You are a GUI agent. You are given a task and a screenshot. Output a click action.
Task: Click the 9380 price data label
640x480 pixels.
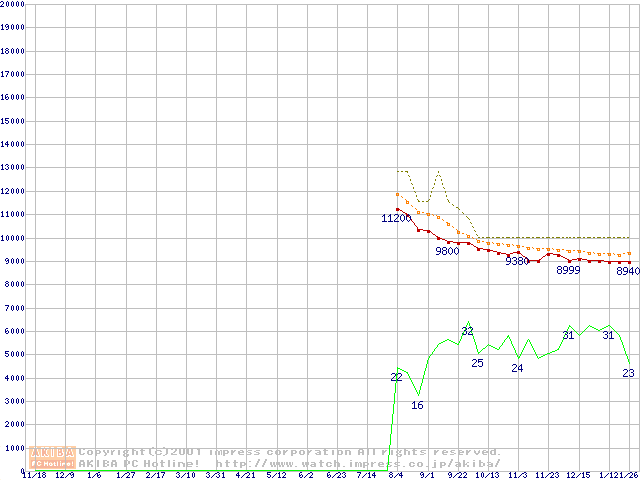[517, 261]
